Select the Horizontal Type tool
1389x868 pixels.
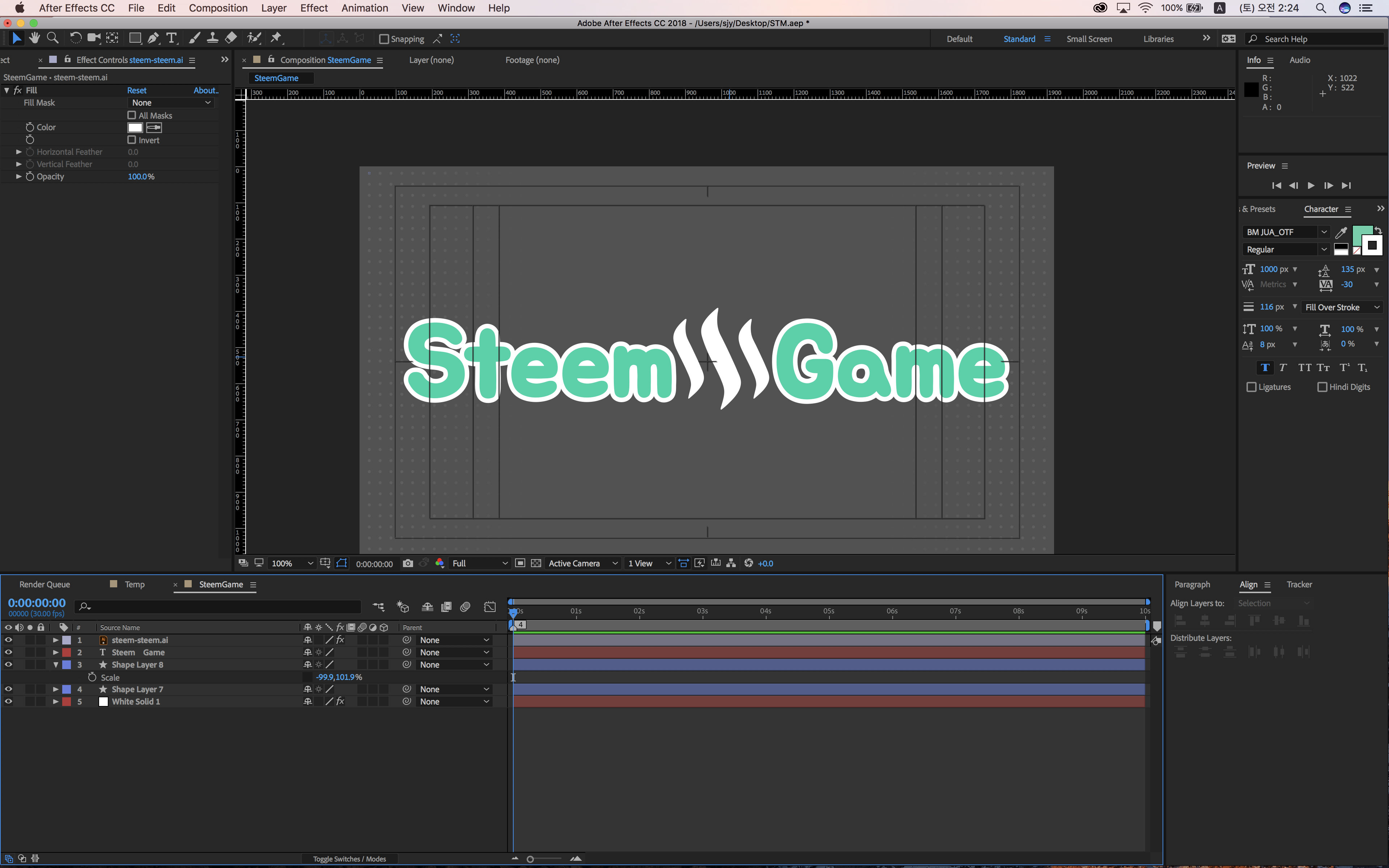coord(171,38)
